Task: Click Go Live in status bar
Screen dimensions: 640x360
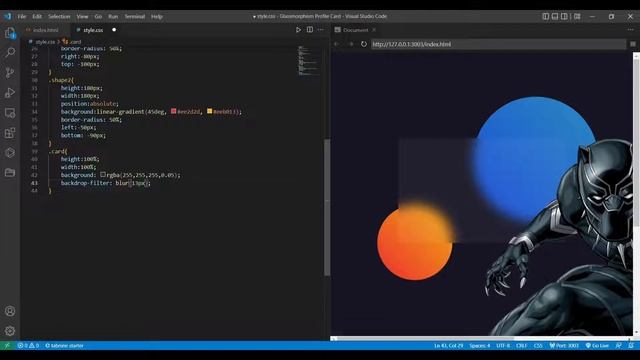Action: (x=597, y=345)
